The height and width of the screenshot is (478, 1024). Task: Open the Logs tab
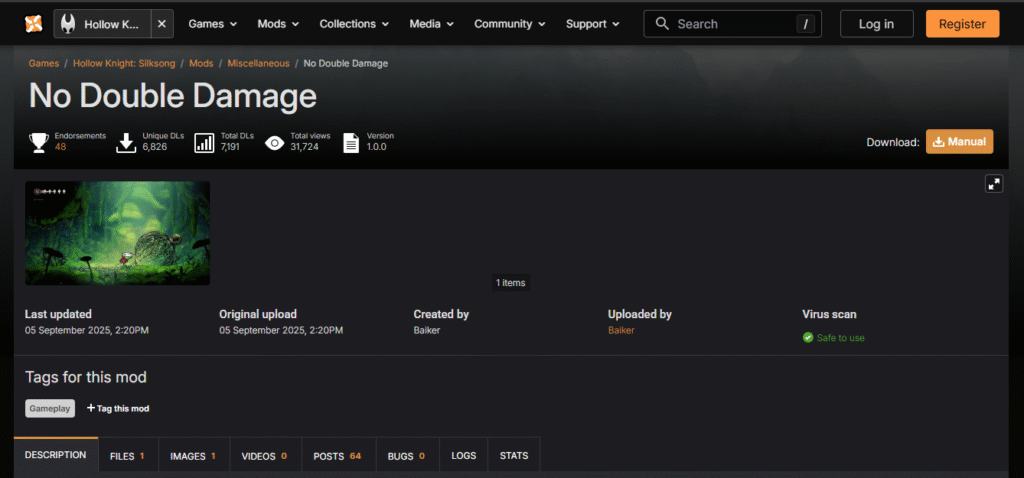(464, 456)
